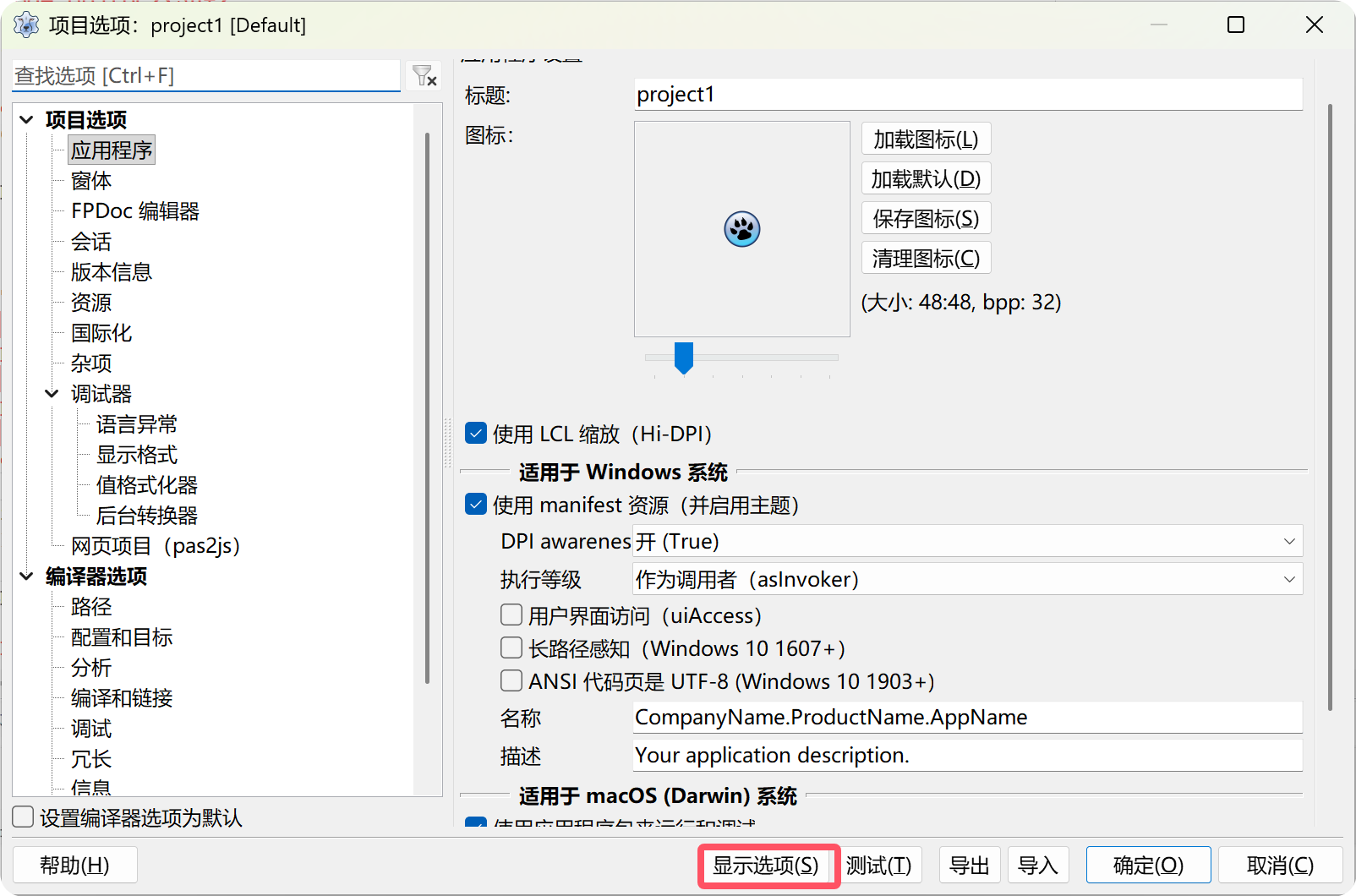Uncheck 使用 manifest 资源 option
This screenshot has width=1356, height=896.
click(475, 504)
